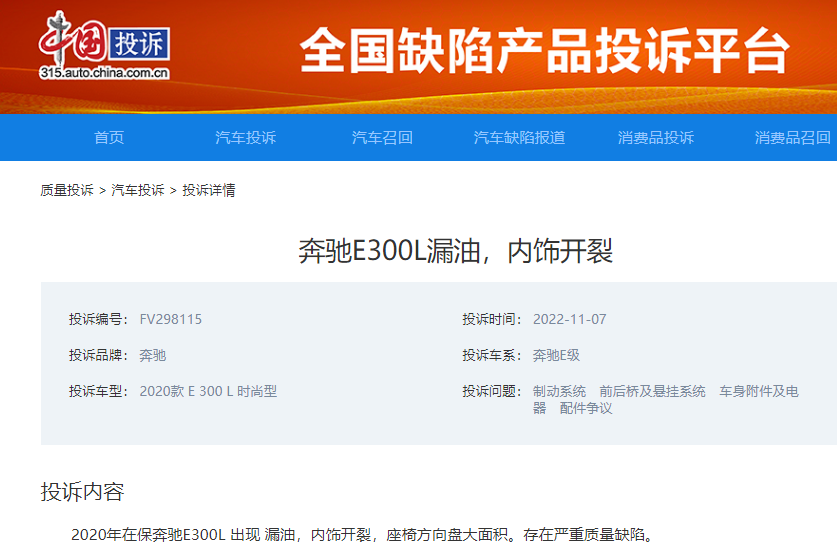Click the 投诉详情 breadcrumb item
837x549 pixels.
pos(209,190)
